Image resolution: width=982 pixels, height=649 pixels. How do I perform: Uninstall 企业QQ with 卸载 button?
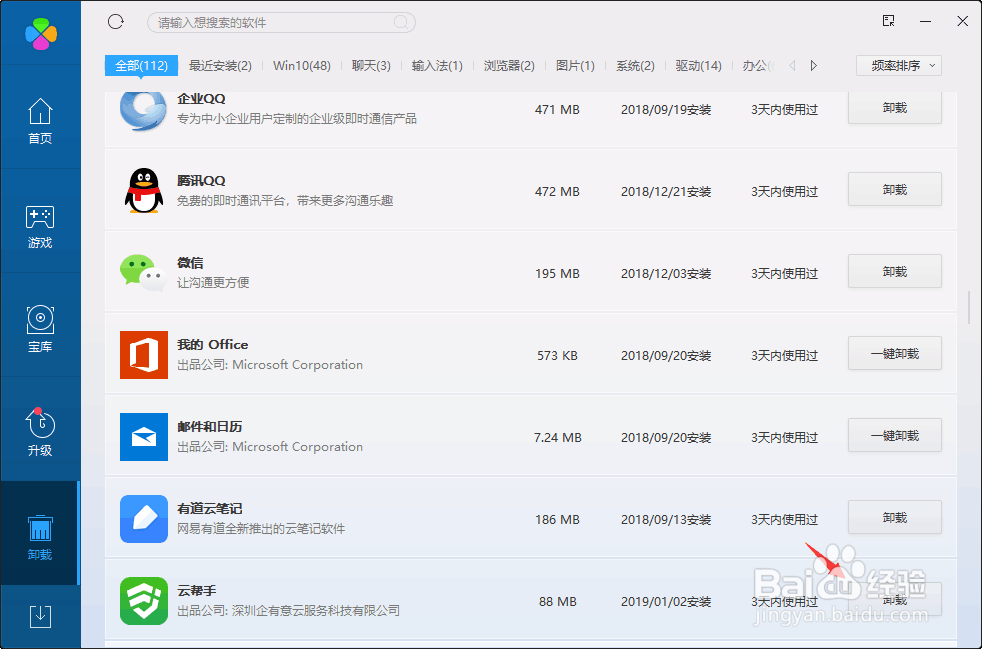[x=894, y=108]
